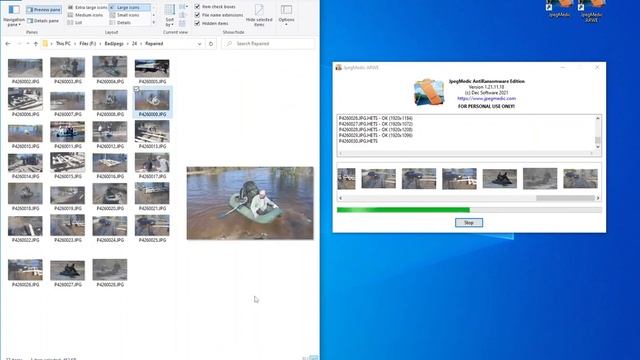Open the Group by dropdown icon
The height and width of the screenshot is (360, 640).
pyautogui.click(x=184, y=7)
